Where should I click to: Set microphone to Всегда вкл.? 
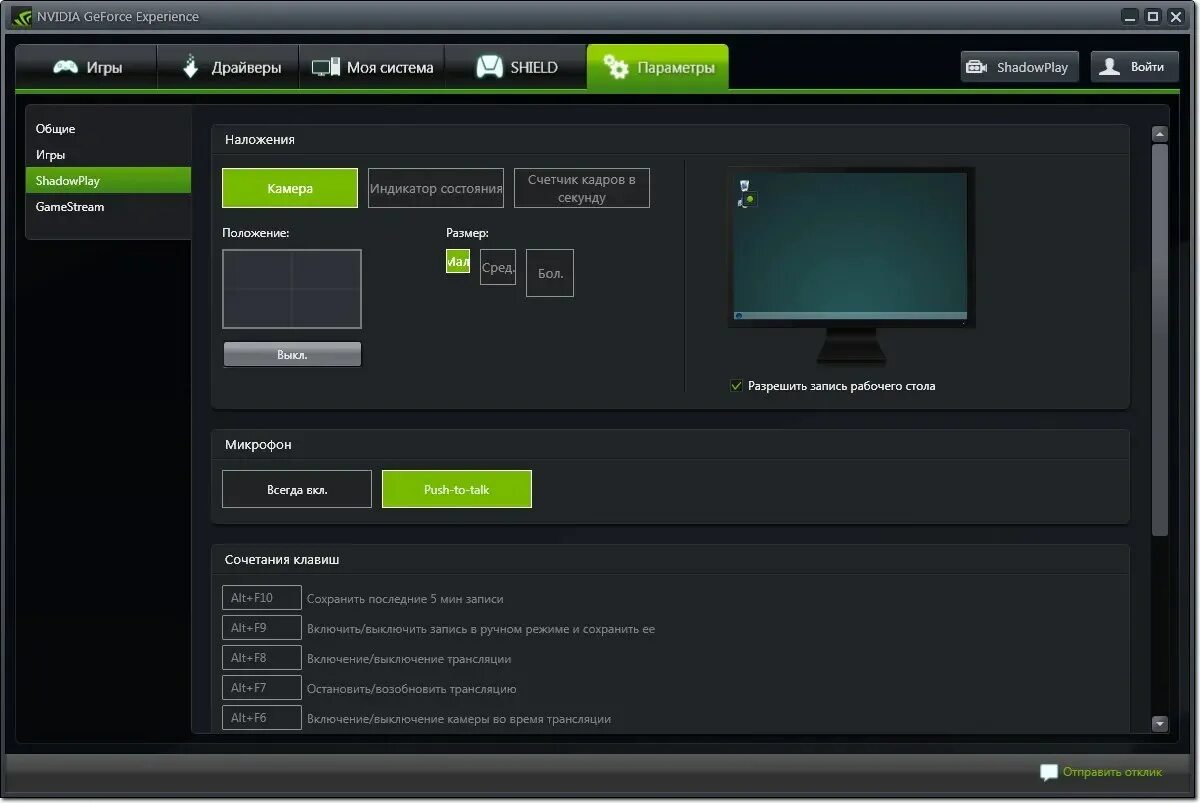pos(297,490)
